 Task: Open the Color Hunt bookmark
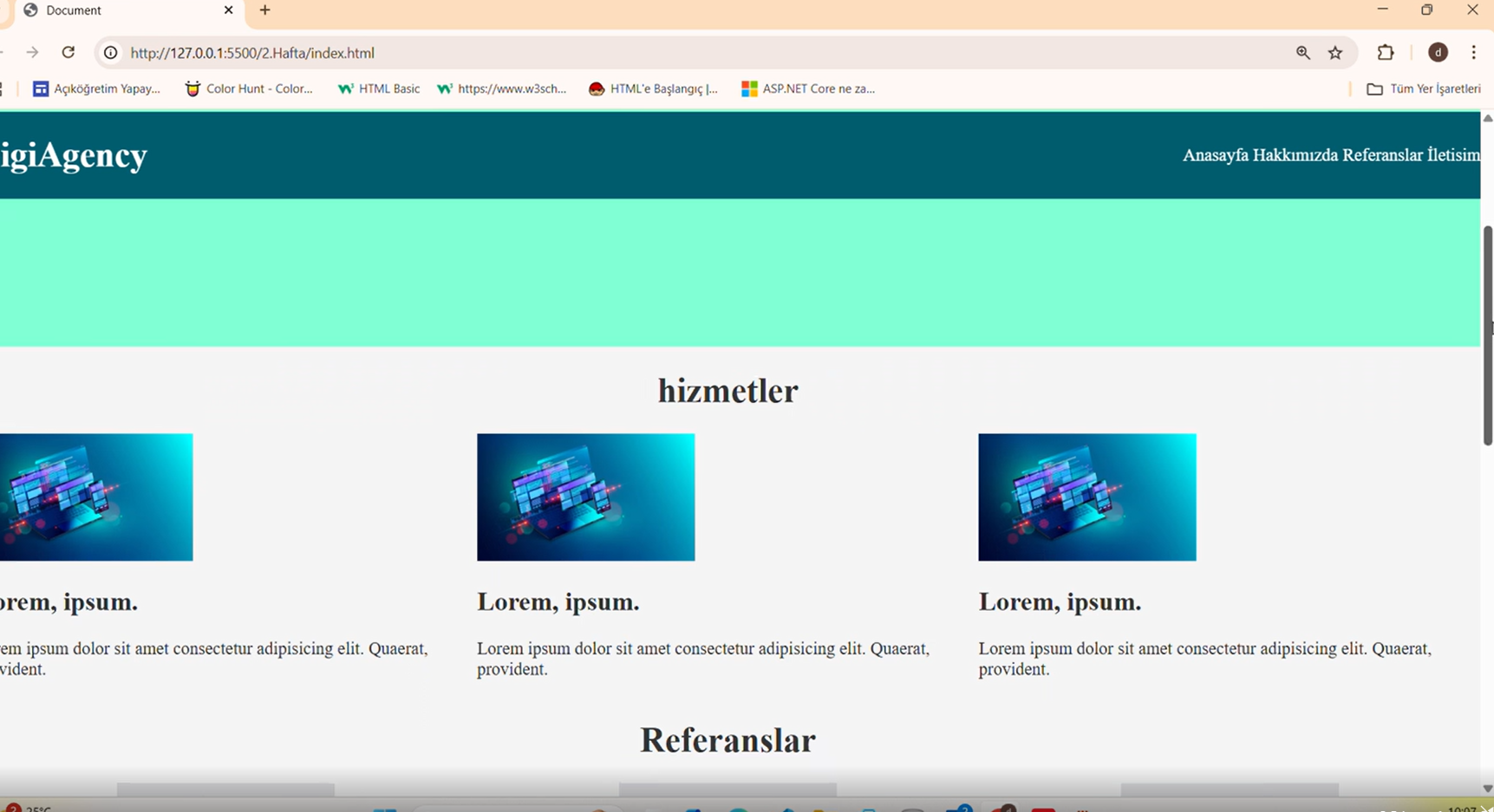(x=249, y=88)
